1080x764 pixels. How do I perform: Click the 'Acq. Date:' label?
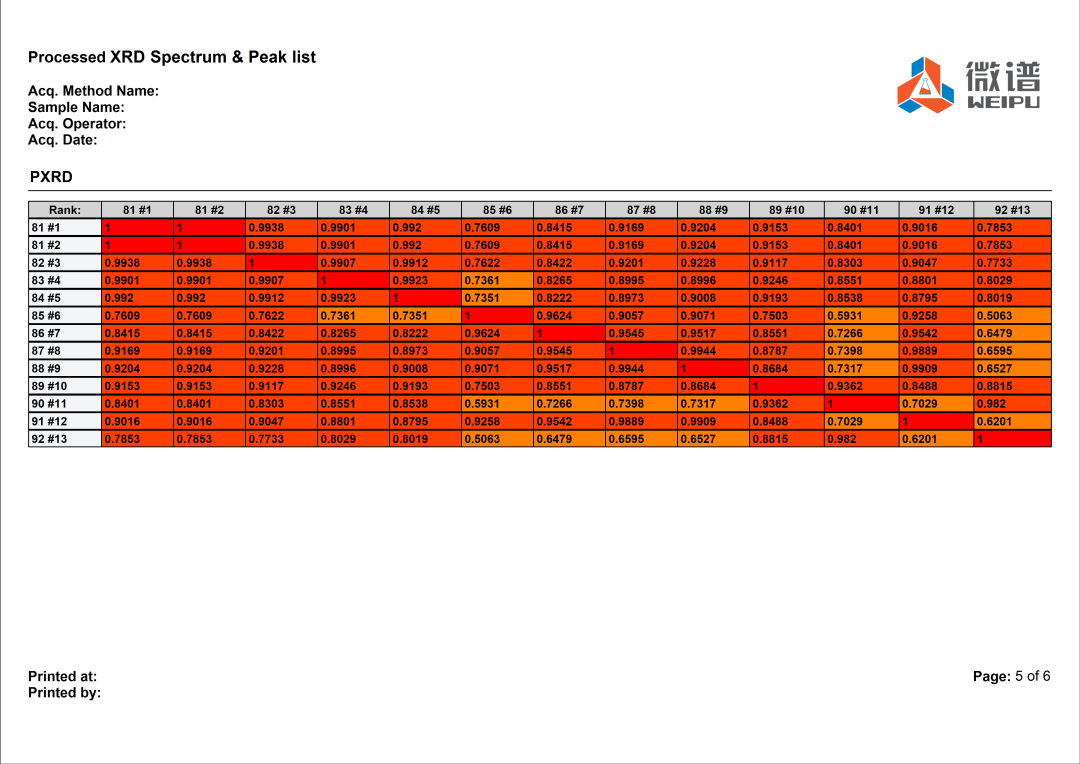point(62,140)
